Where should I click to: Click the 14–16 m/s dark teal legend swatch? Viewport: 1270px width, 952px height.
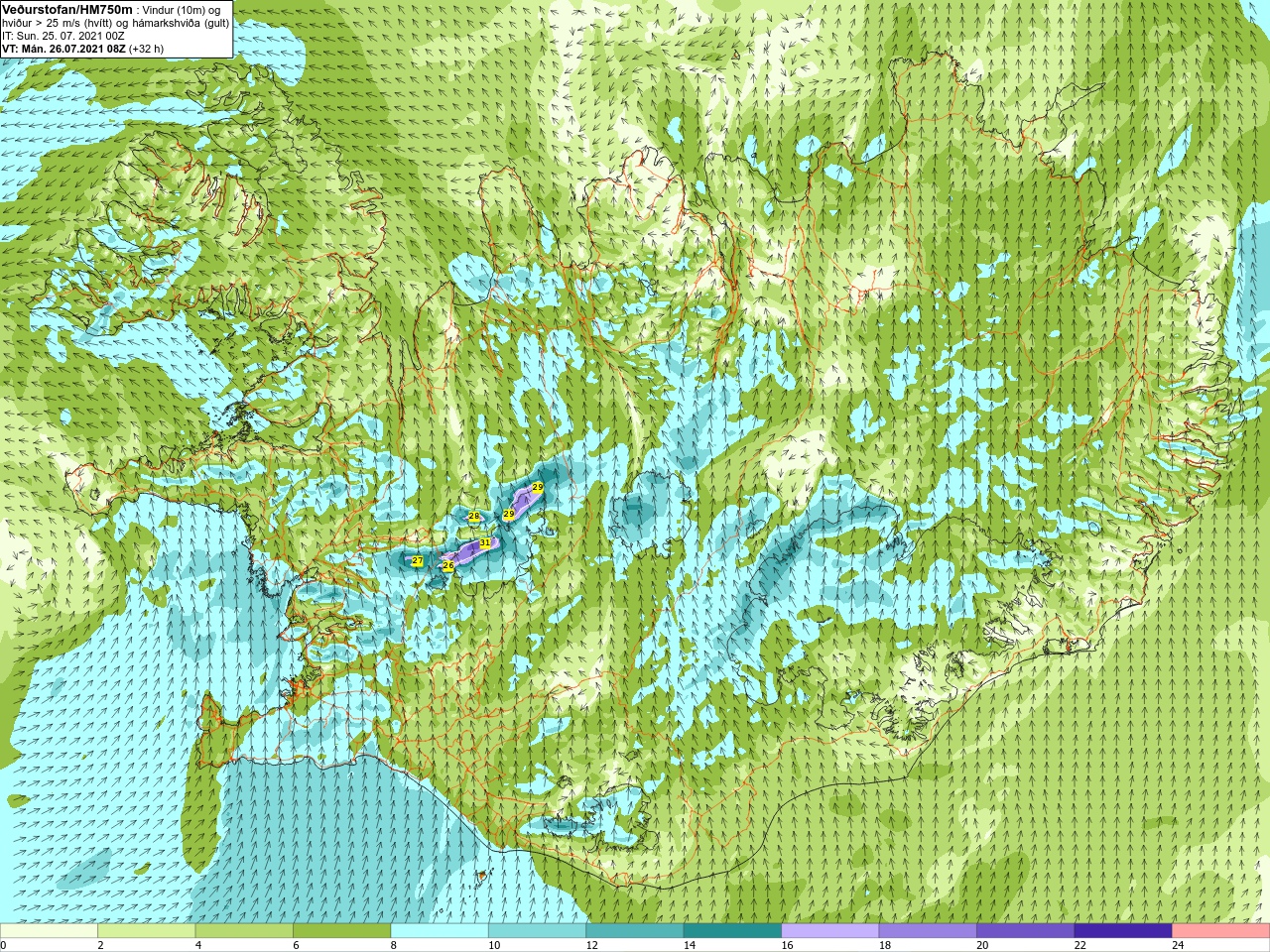(x=733, y=931)
